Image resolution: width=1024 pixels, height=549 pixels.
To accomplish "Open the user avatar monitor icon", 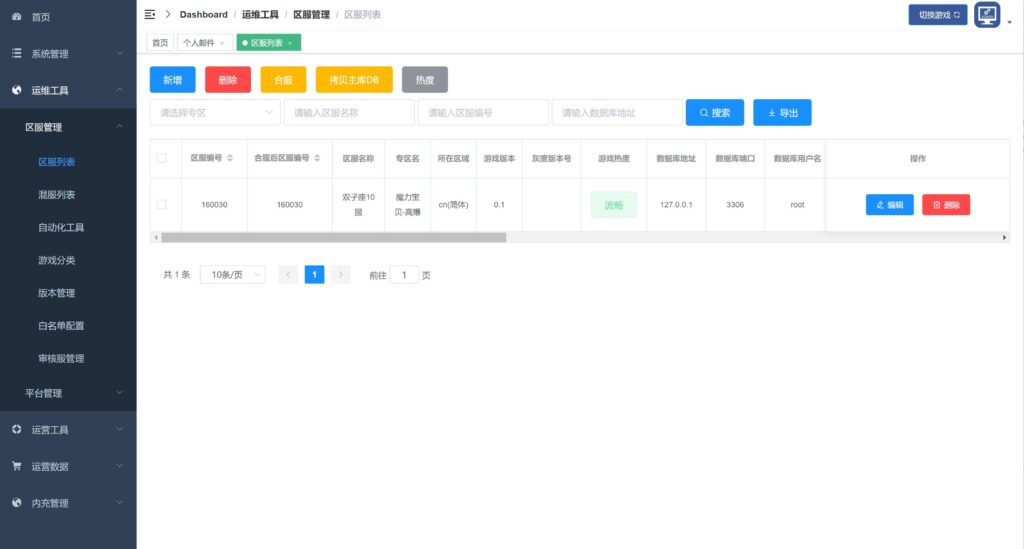I will (x=987, y=15).
